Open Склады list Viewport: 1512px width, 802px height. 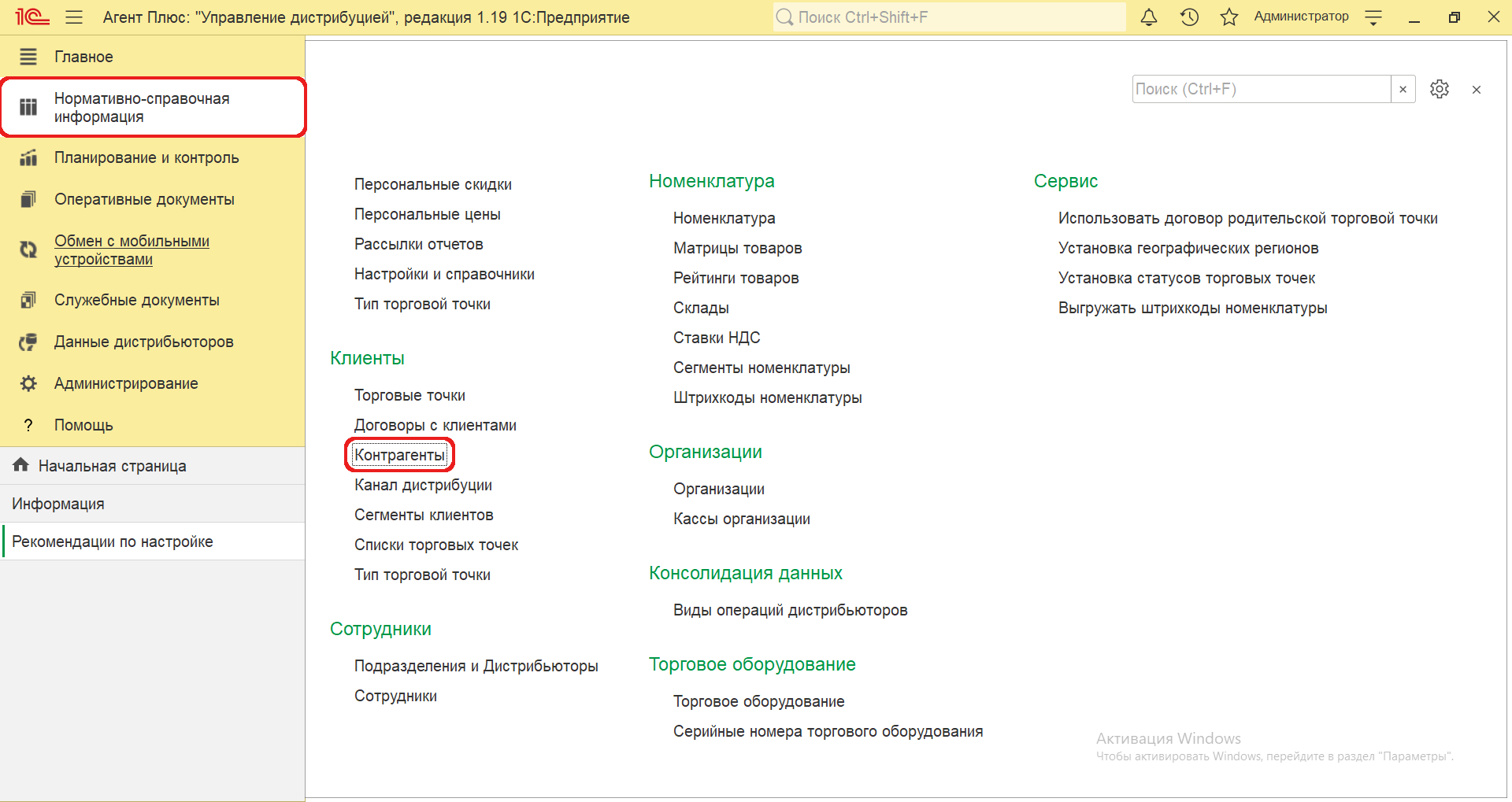click(701, 308)
